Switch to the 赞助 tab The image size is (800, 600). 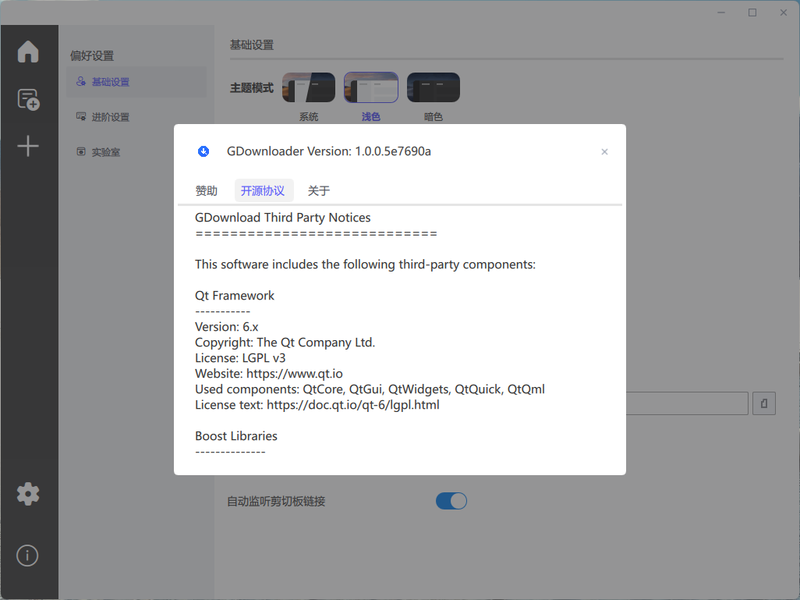pos(207,191)
